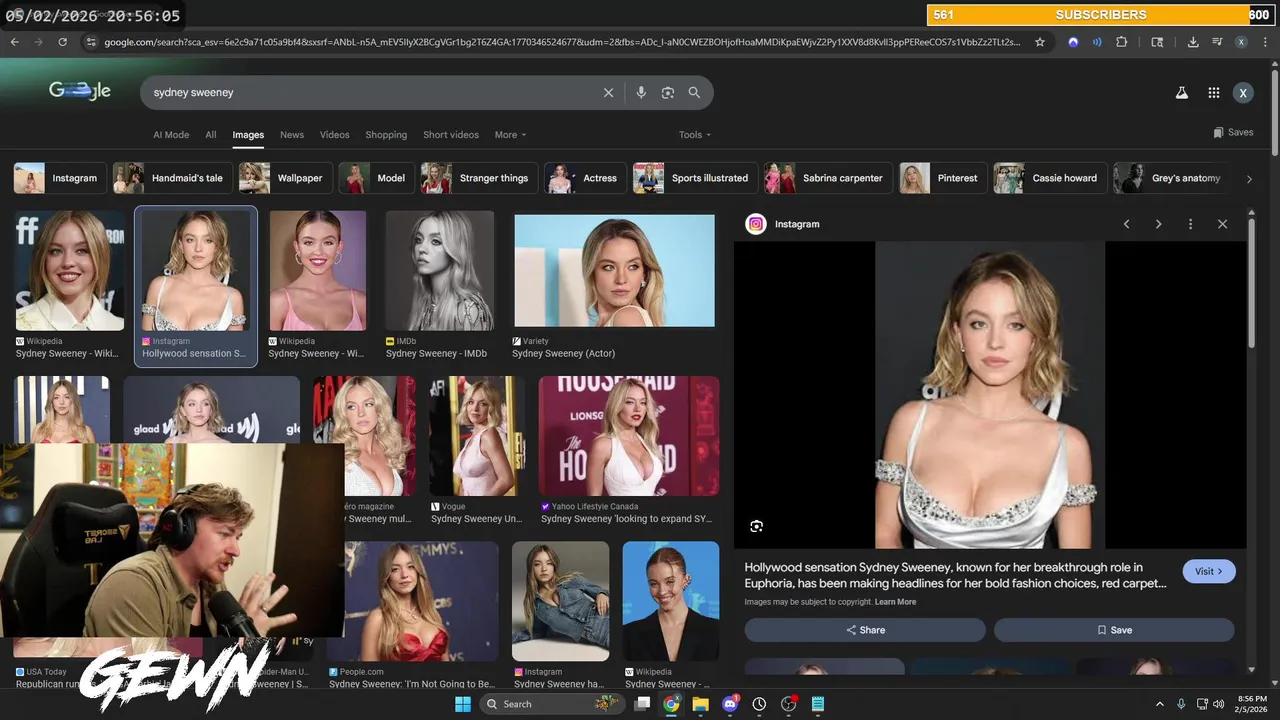Open Discord from the taskbar
1280x720 pixels.
click(730, 704)
